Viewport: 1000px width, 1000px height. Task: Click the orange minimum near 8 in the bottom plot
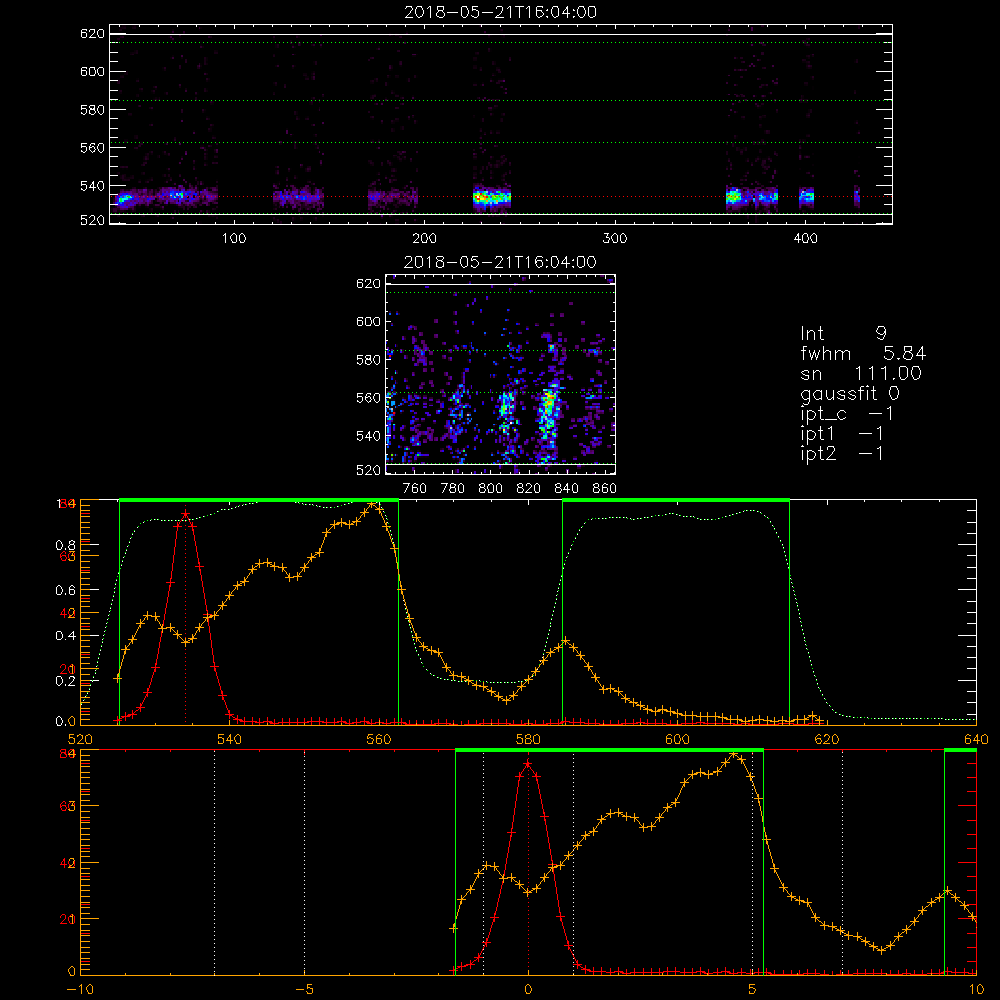pos(882,950)
